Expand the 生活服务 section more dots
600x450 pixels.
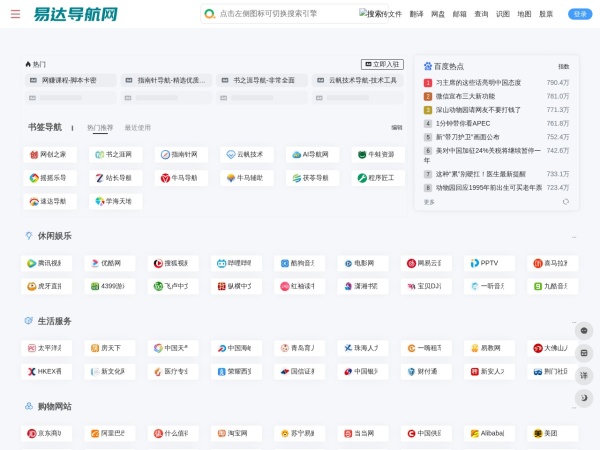click(x=573, y=322)
